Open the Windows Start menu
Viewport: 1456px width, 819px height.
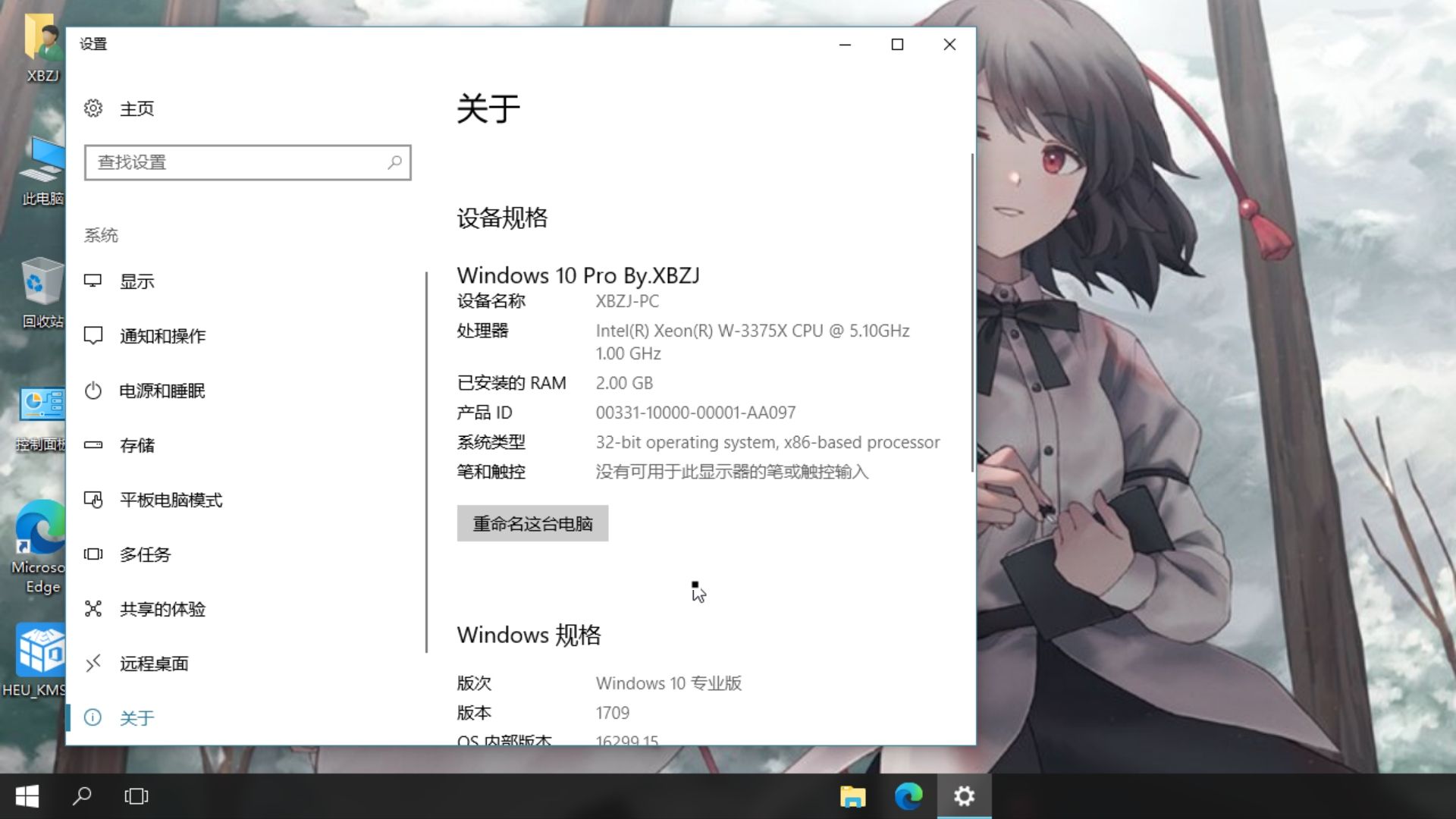pyautogui.click(x=27, y=796)
